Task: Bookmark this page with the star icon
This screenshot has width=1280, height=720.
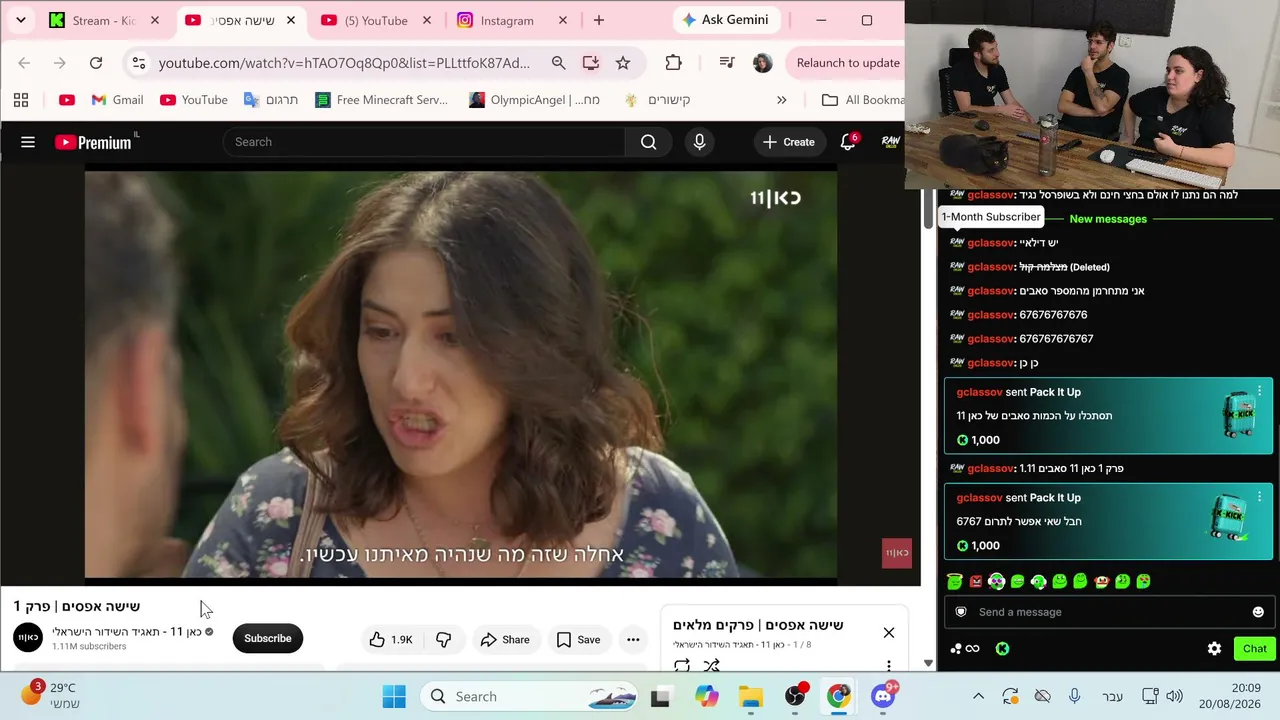Action: coord(623,63)
